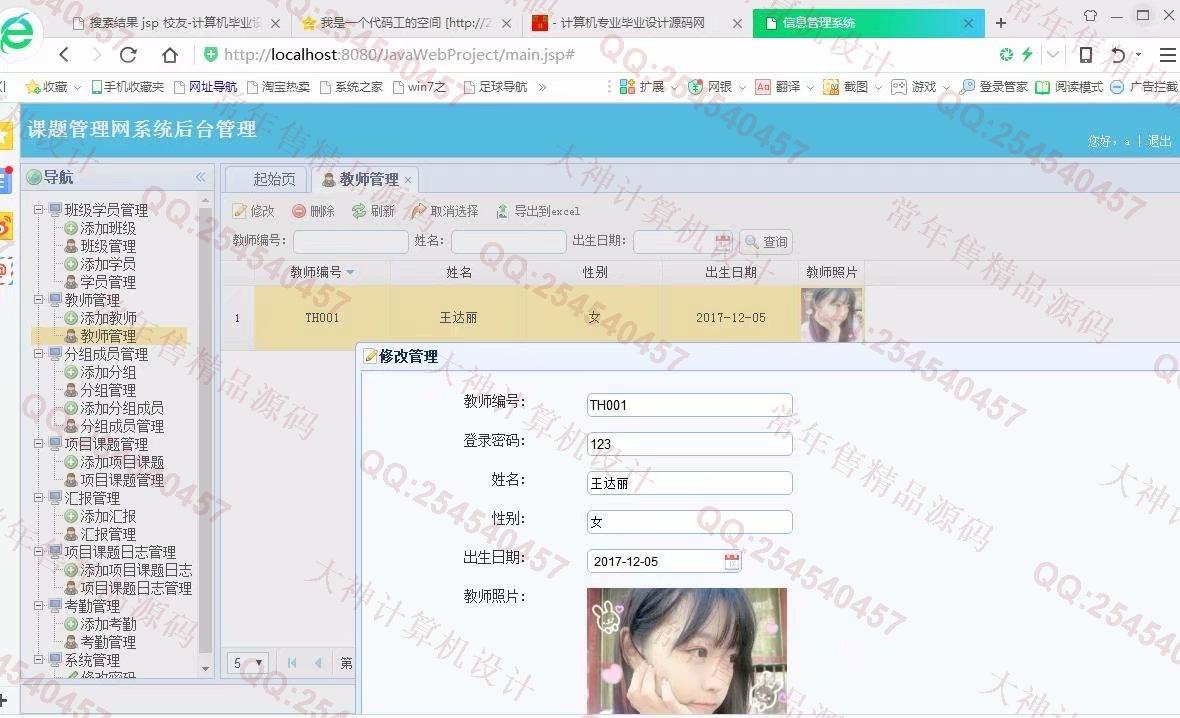Open the 手机收藏夹 bookmark

point(127,87)
